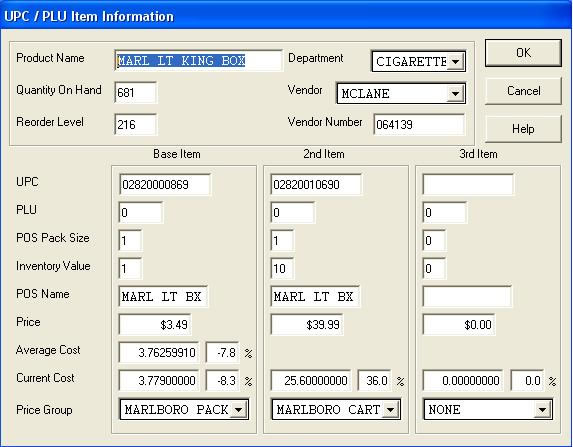The height and width of the screenshot is (447, 573).
Task: Click the Average Cost label
Action: [x=48, y=350]
